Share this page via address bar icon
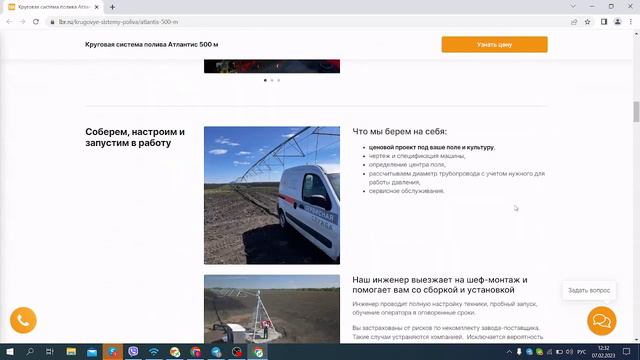Screen dimensions: 640x360 (574, 22)
